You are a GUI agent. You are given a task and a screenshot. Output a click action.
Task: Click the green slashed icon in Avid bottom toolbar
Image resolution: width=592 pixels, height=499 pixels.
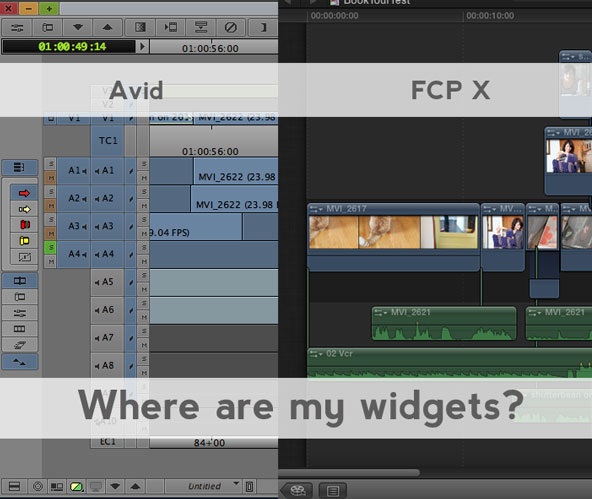(x=76, y=486)
